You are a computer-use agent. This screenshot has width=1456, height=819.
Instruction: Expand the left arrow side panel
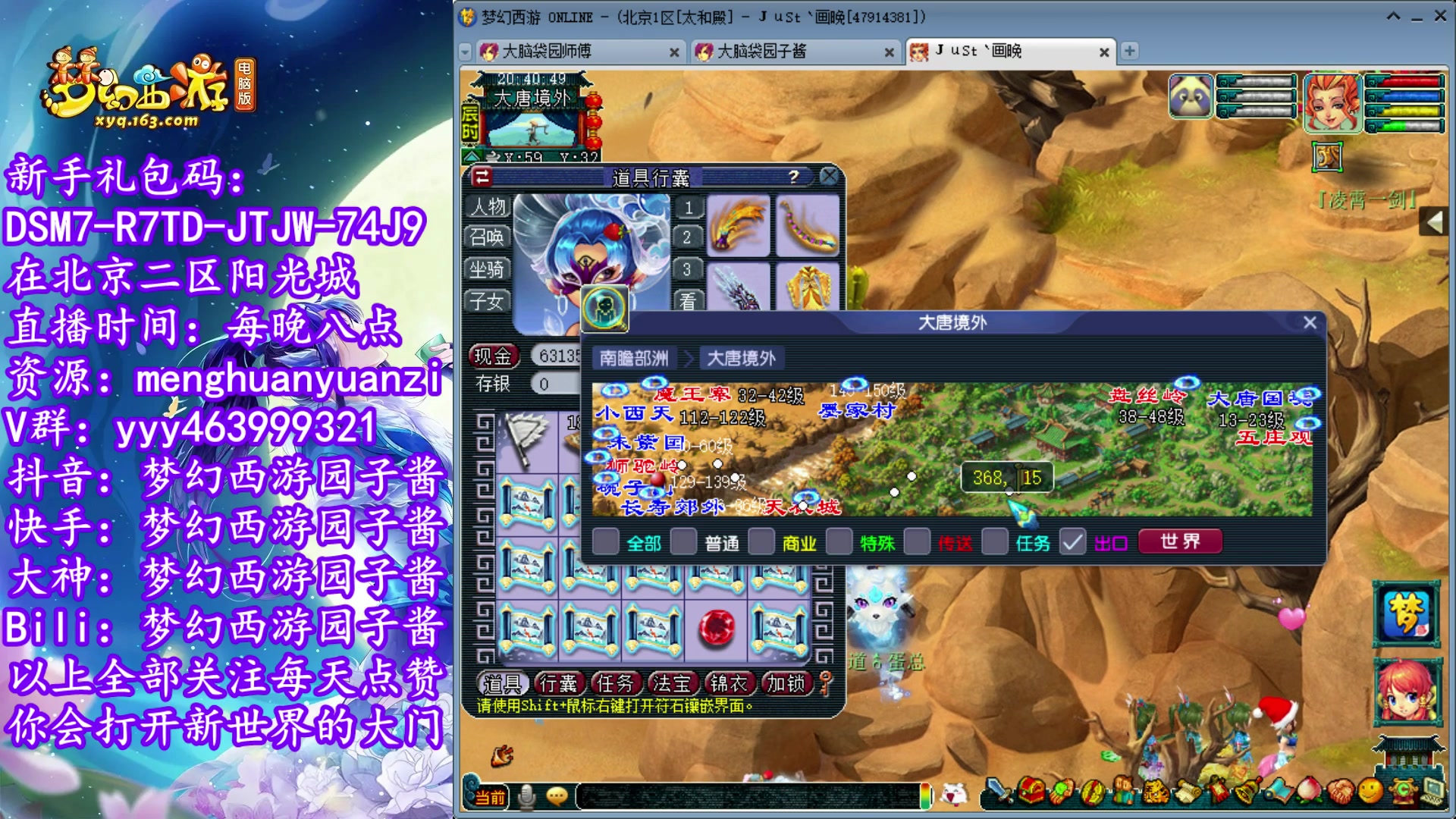[1434, 222]
